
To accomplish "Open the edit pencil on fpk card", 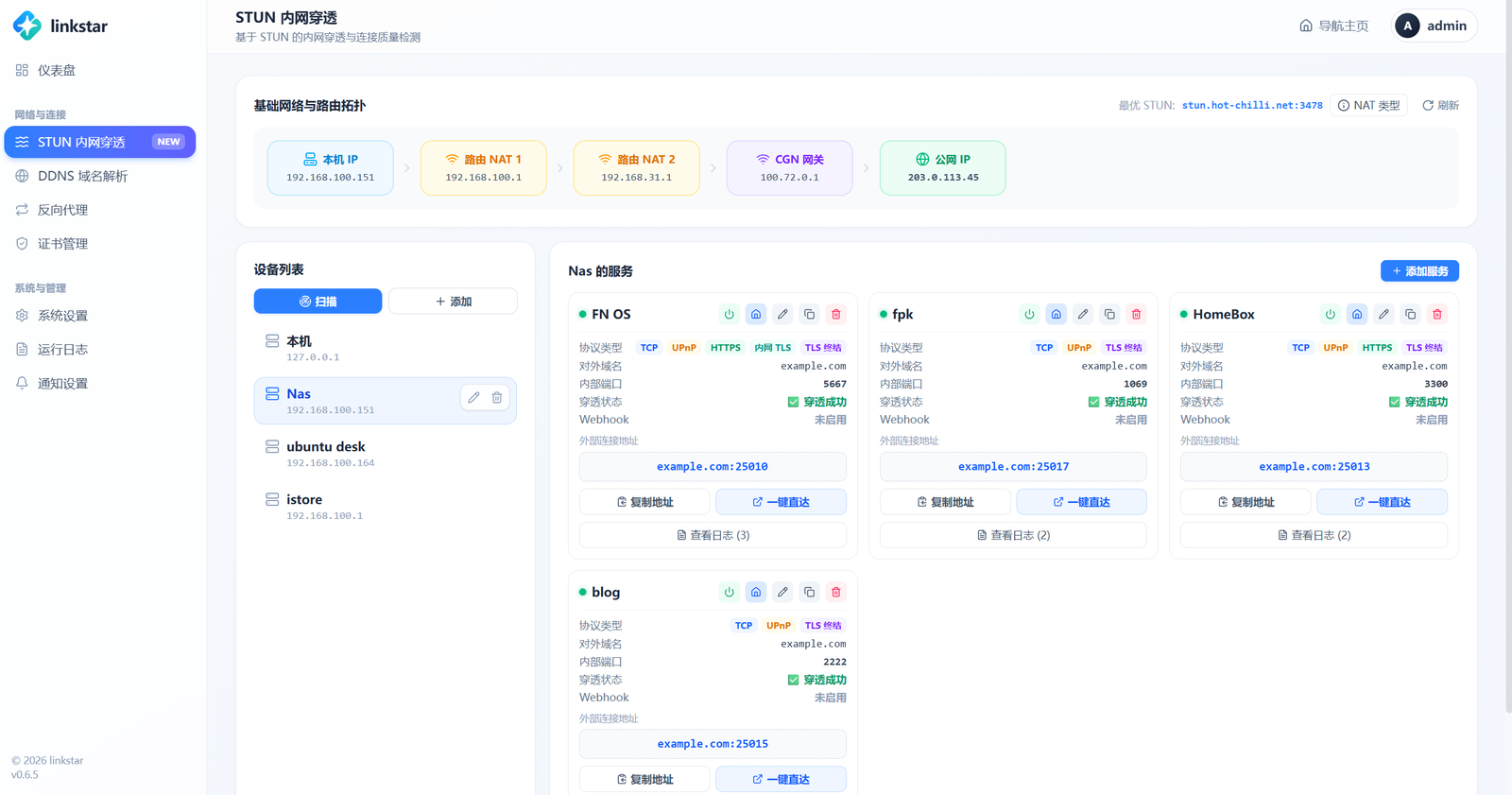I will click(1083, 314).
